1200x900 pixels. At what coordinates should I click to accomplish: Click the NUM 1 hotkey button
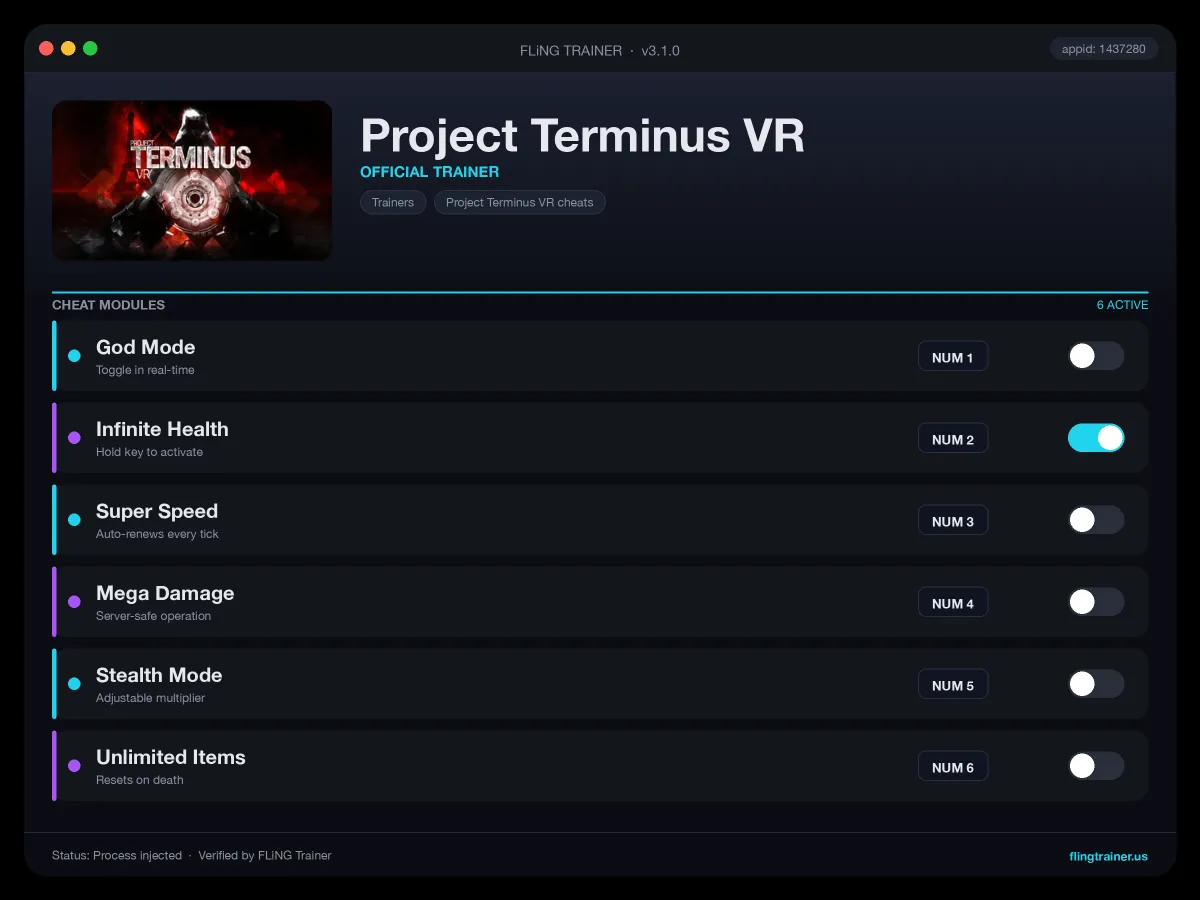tap(953, 357)
